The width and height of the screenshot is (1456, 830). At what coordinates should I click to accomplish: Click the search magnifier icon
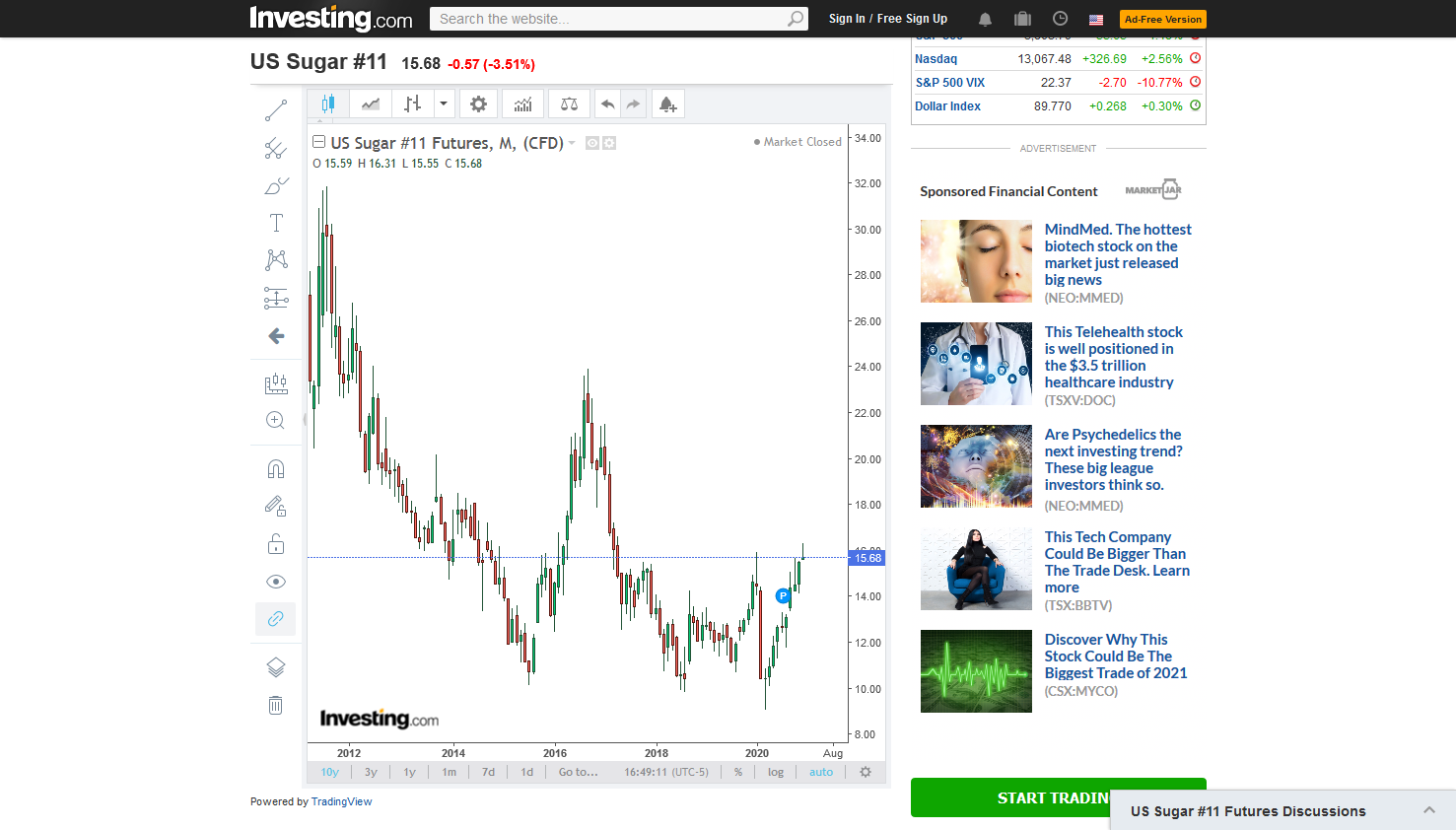tap(796, 19)
